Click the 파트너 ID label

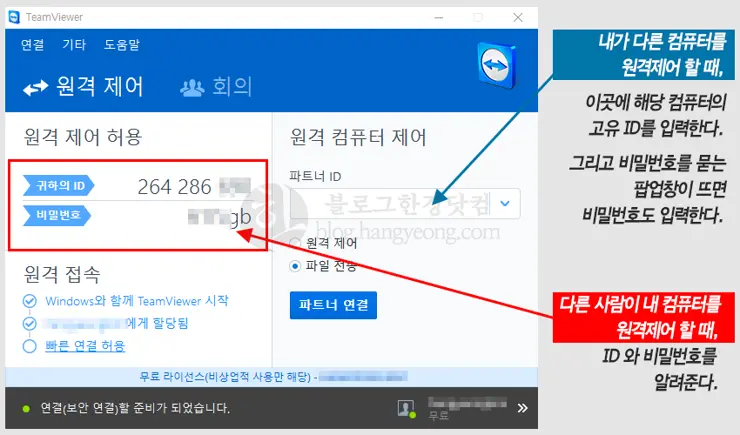point(315,176)
